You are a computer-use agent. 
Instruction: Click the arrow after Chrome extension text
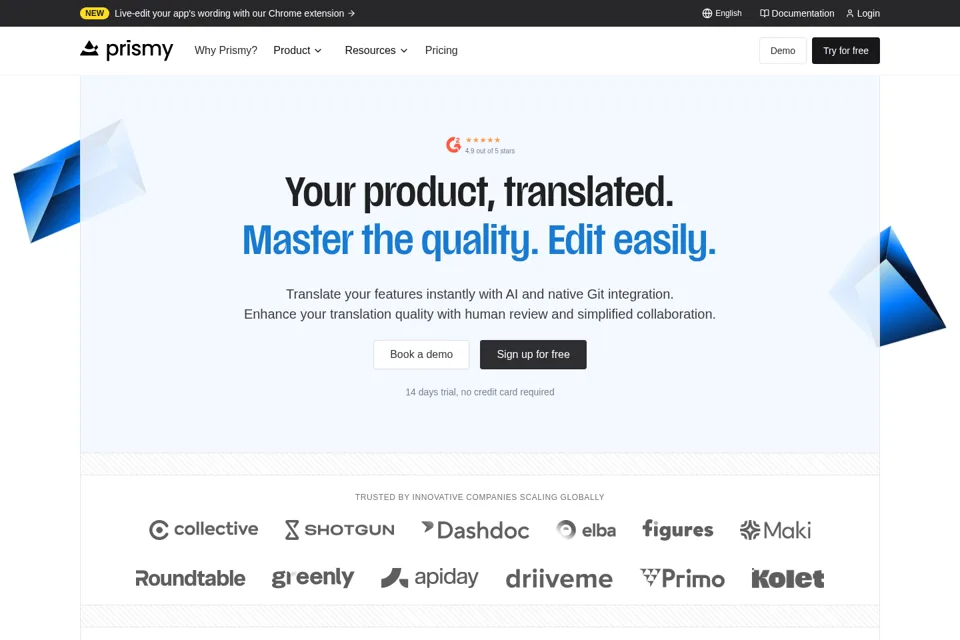[351, 13]
